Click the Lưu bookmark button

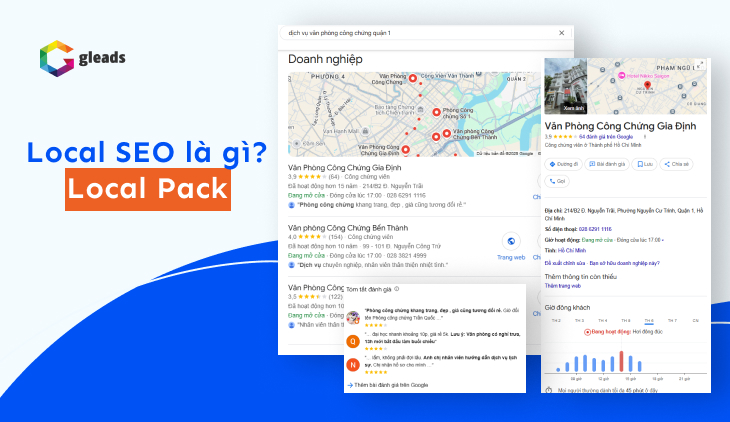pyautogui.click(x=644, y=164)
